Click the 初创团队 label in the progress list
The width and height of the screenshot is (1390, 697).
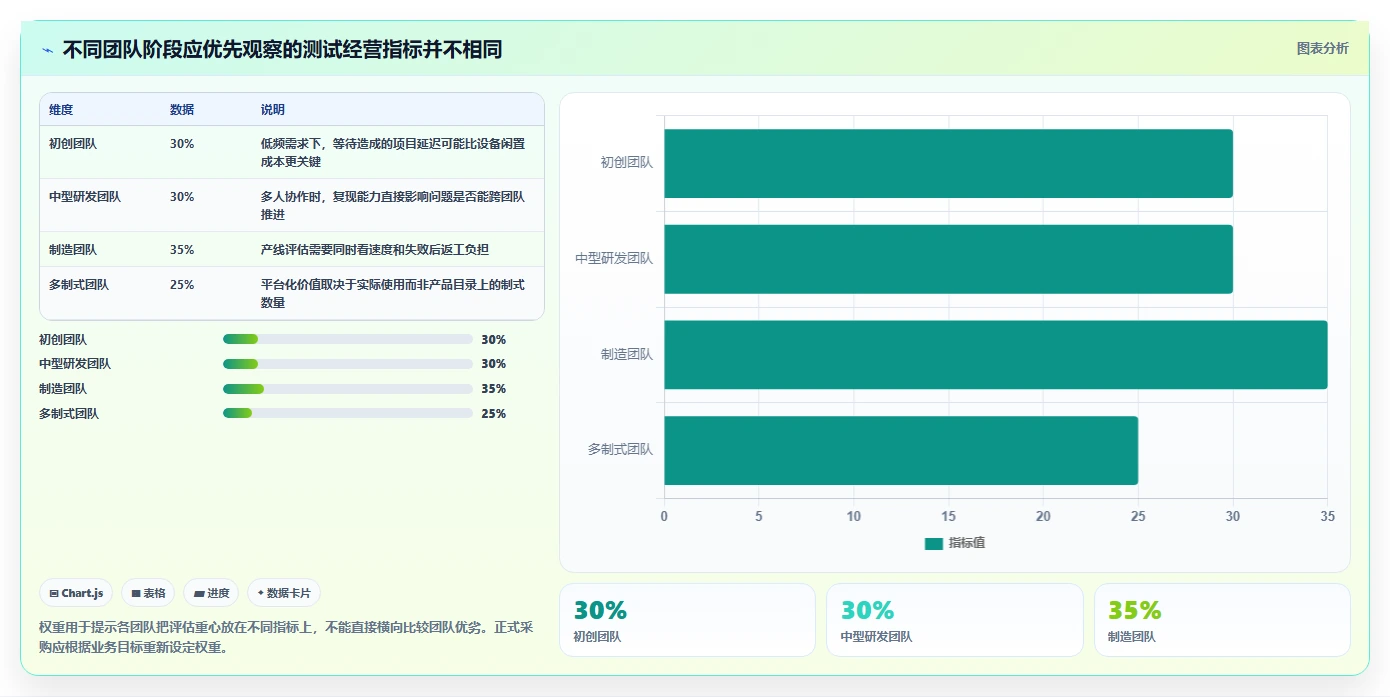point(63,340)
